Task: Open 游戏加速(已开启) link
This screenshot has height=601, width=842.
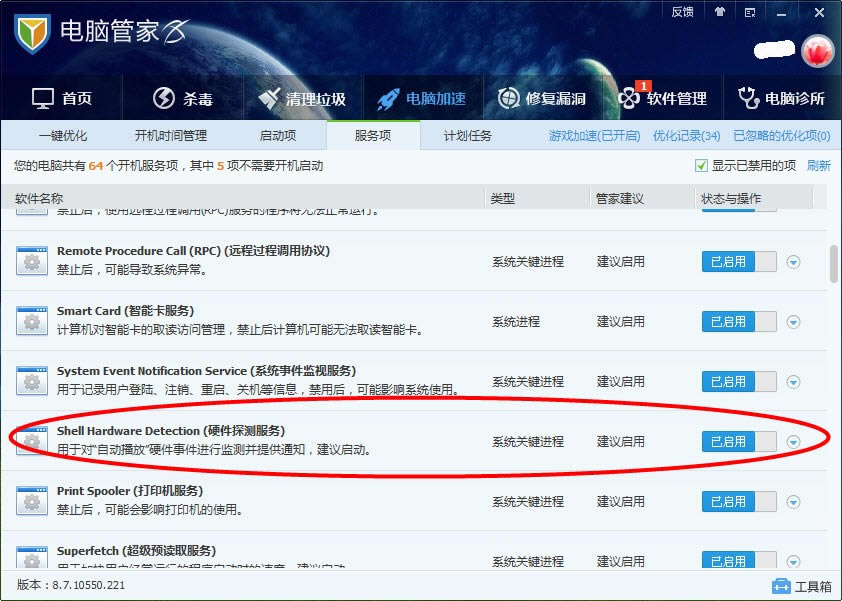Action: point(594,136)
